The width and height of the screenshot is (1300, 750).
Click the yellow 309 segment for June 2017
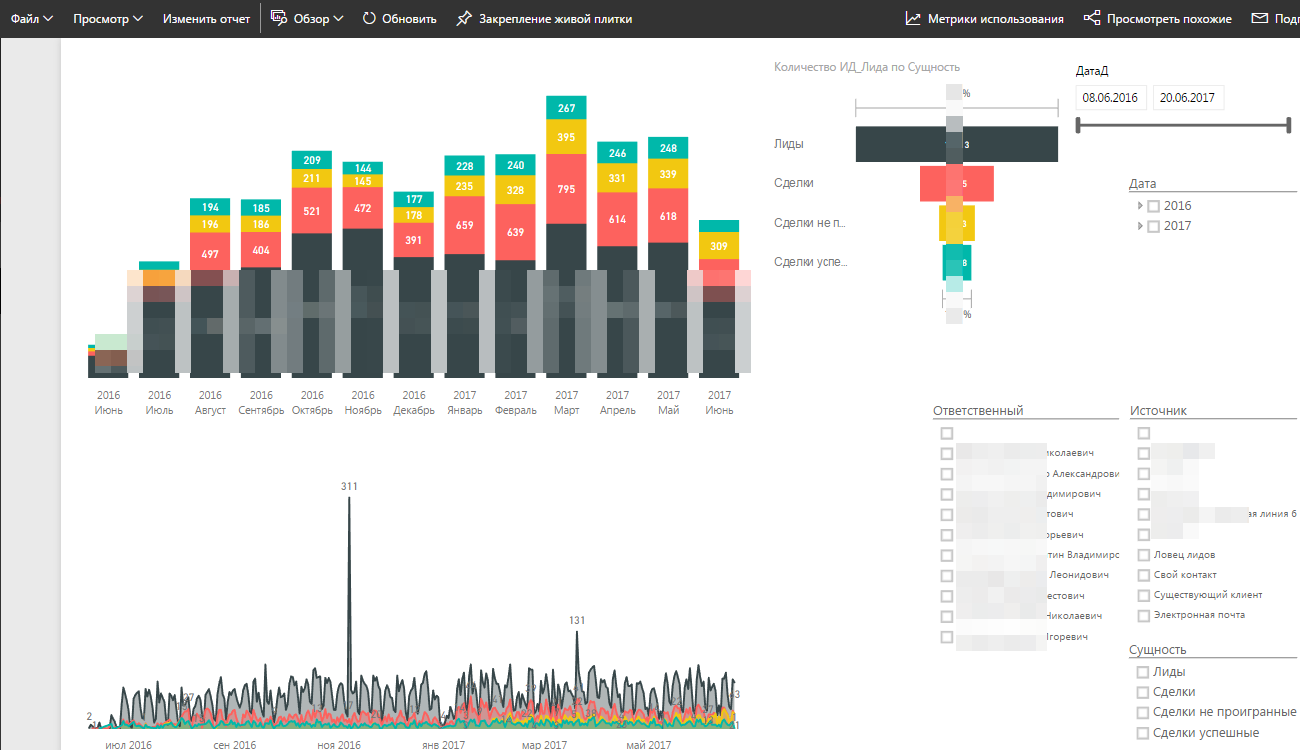(719, 246)
